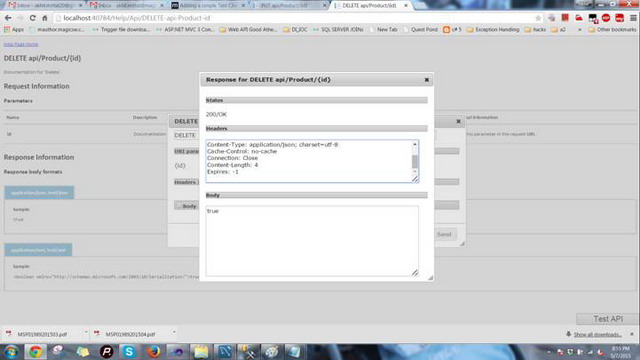Expand MSP01989201503.pdf download options arrow

(x=86, y=332)
